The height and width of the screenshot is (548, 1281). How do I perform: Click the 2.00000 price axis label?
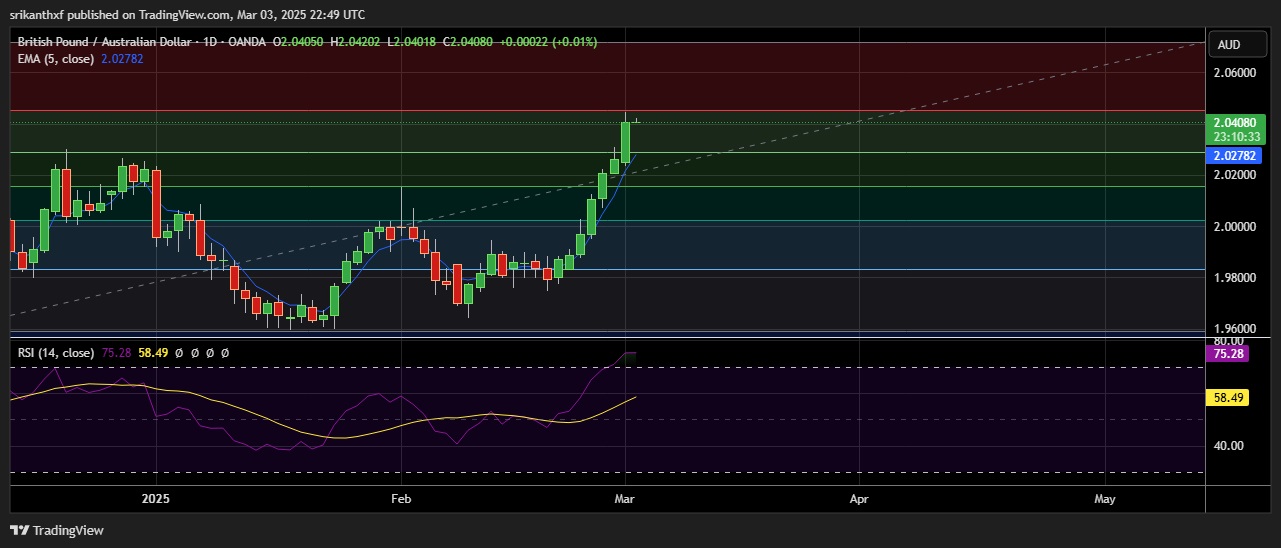(x=1234, y=226)
